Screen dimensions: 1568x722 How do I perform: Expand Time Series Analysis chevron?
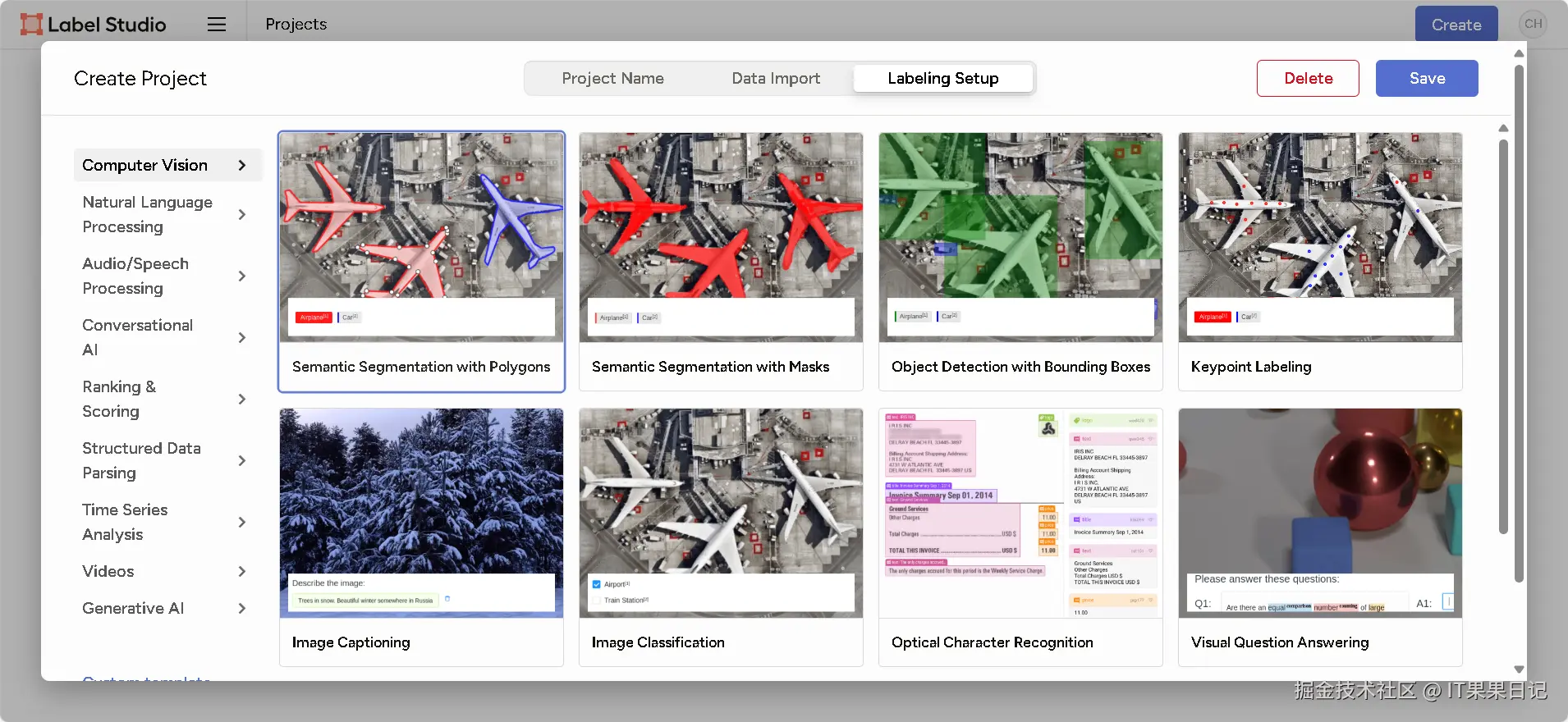242,522
